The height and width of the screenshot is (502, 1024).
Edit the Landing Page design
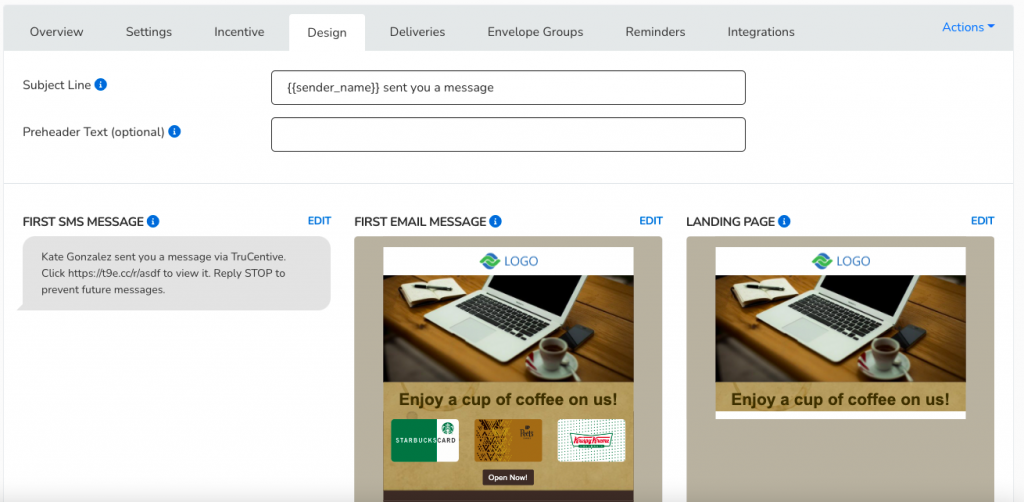[x=982, y=221]
